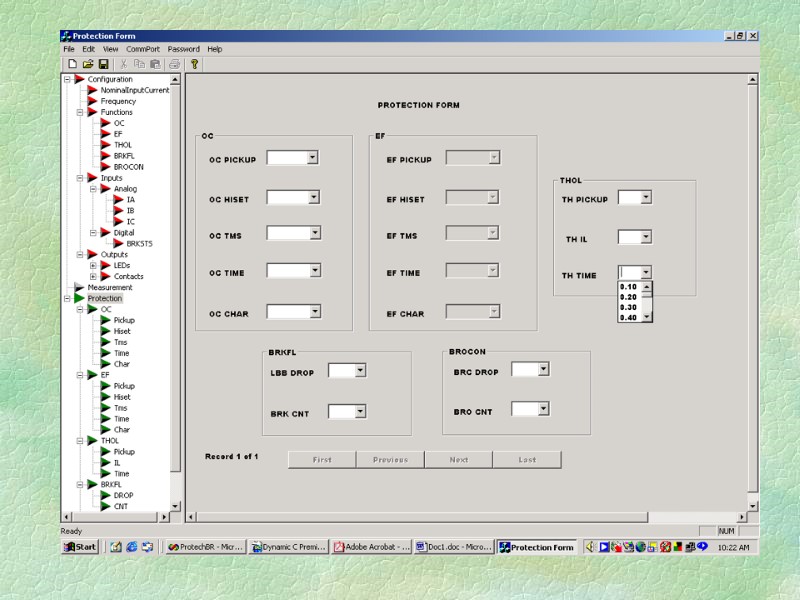This screenshot has height=600, width=800.
Task: Open the CommPort menu
Action: [143, 49]
